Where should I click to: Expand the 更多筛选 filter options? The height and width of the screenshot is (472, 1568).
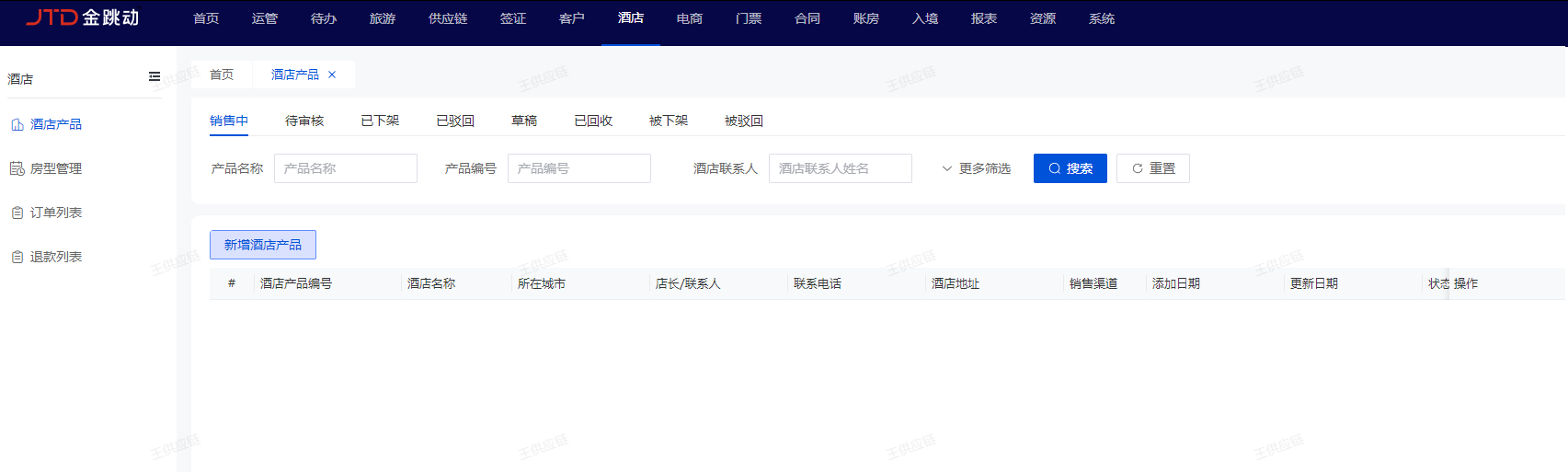tap(976, 168)
